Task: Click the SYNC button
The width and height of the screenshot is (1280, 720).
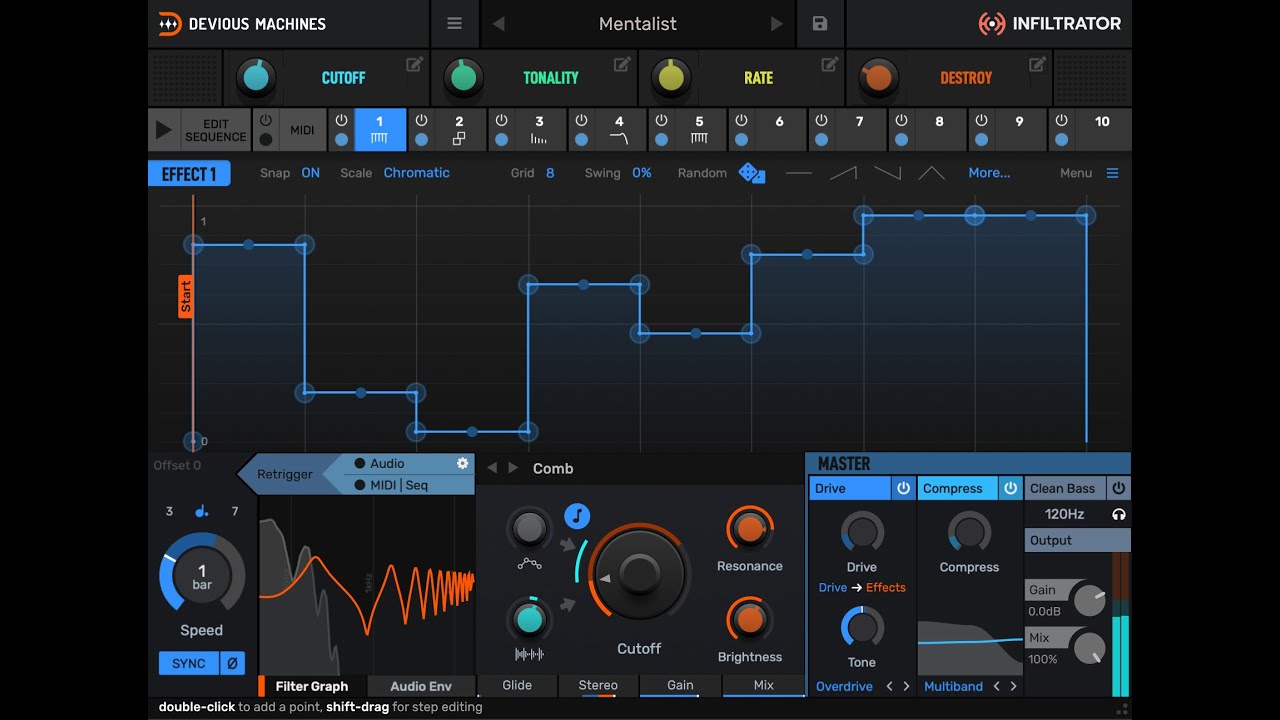Action: click(x=188, y=663)
